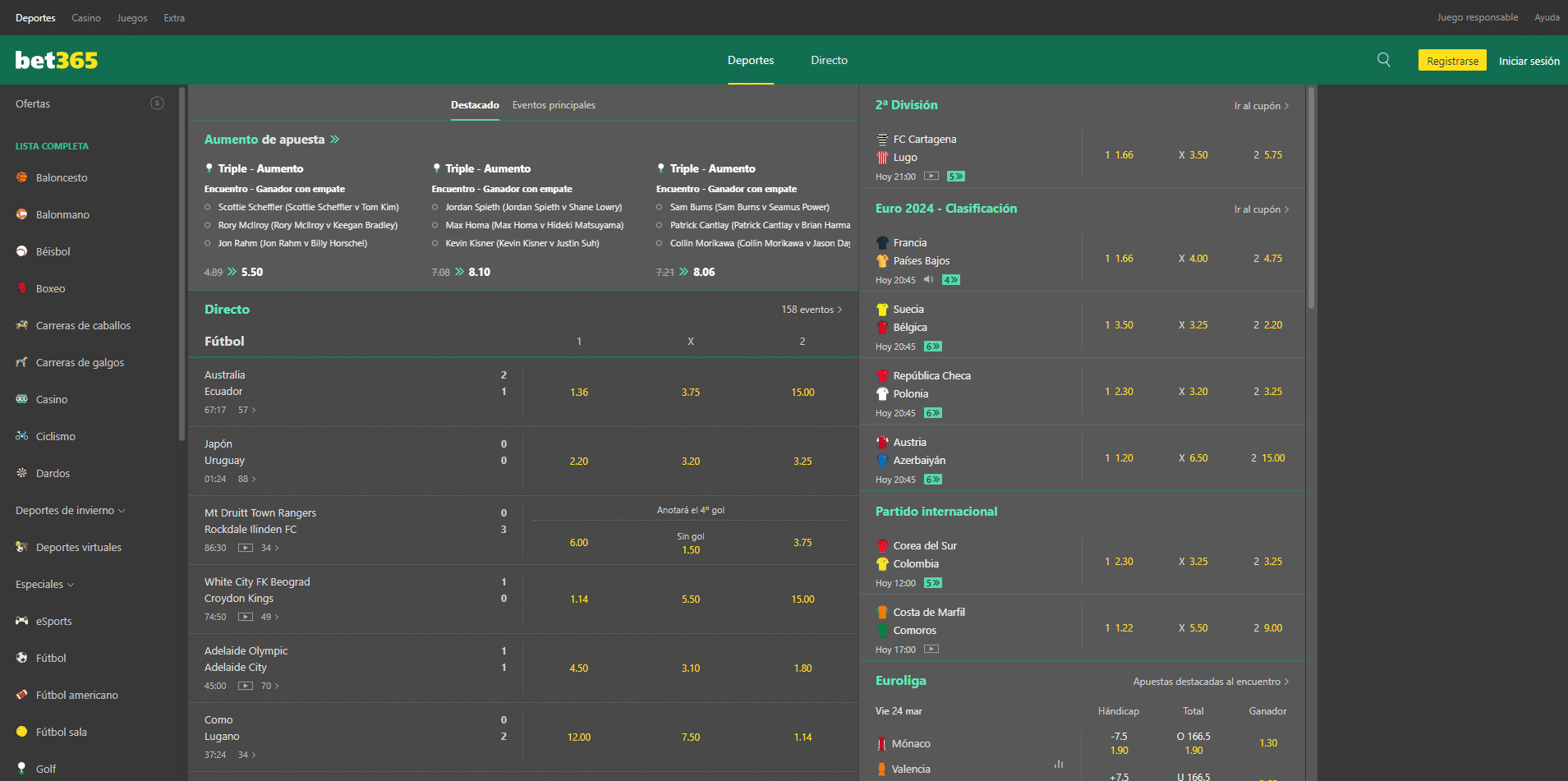Open Apuestas destacadas al encuentro link
Image resolution: width=1568 pixels, height=781 pixels.
[1211, 682]
